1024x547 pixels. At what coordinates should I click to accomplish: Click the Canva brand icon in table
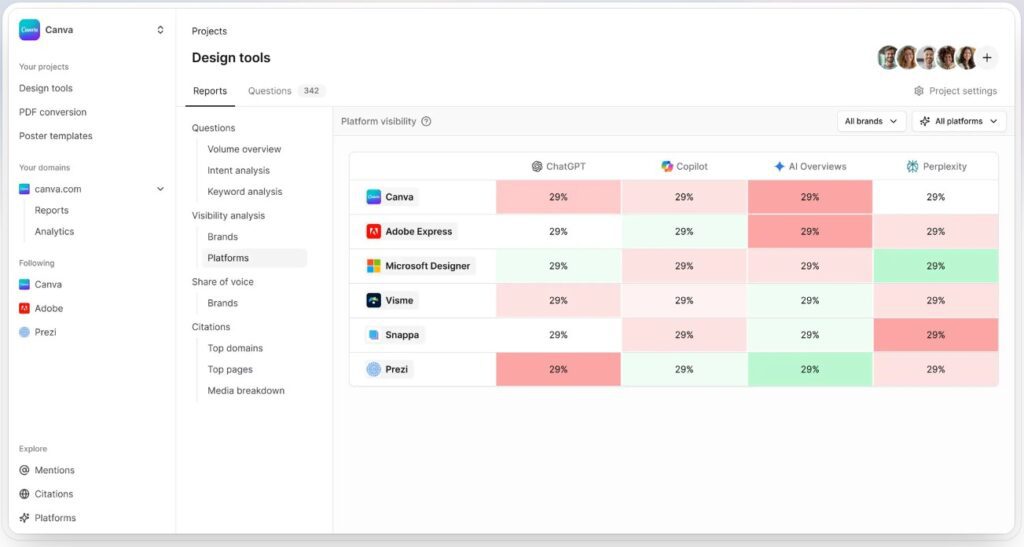(374, 197)
